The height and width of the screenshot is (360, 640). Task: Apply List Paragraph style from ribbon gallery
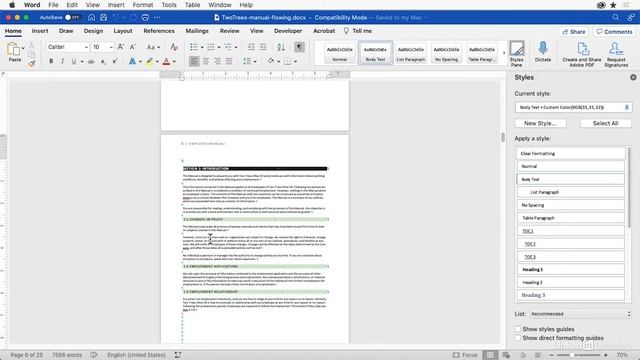click(x=411, y=53)
